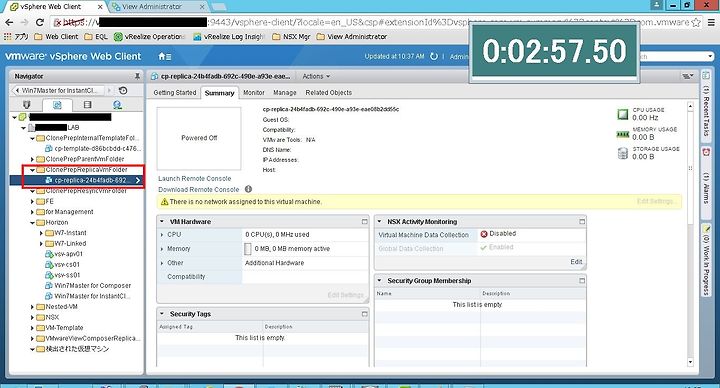This screenshot has height=388, width=720.
Task: Open the Getting Started tab
Action: (x=174, y=93)
